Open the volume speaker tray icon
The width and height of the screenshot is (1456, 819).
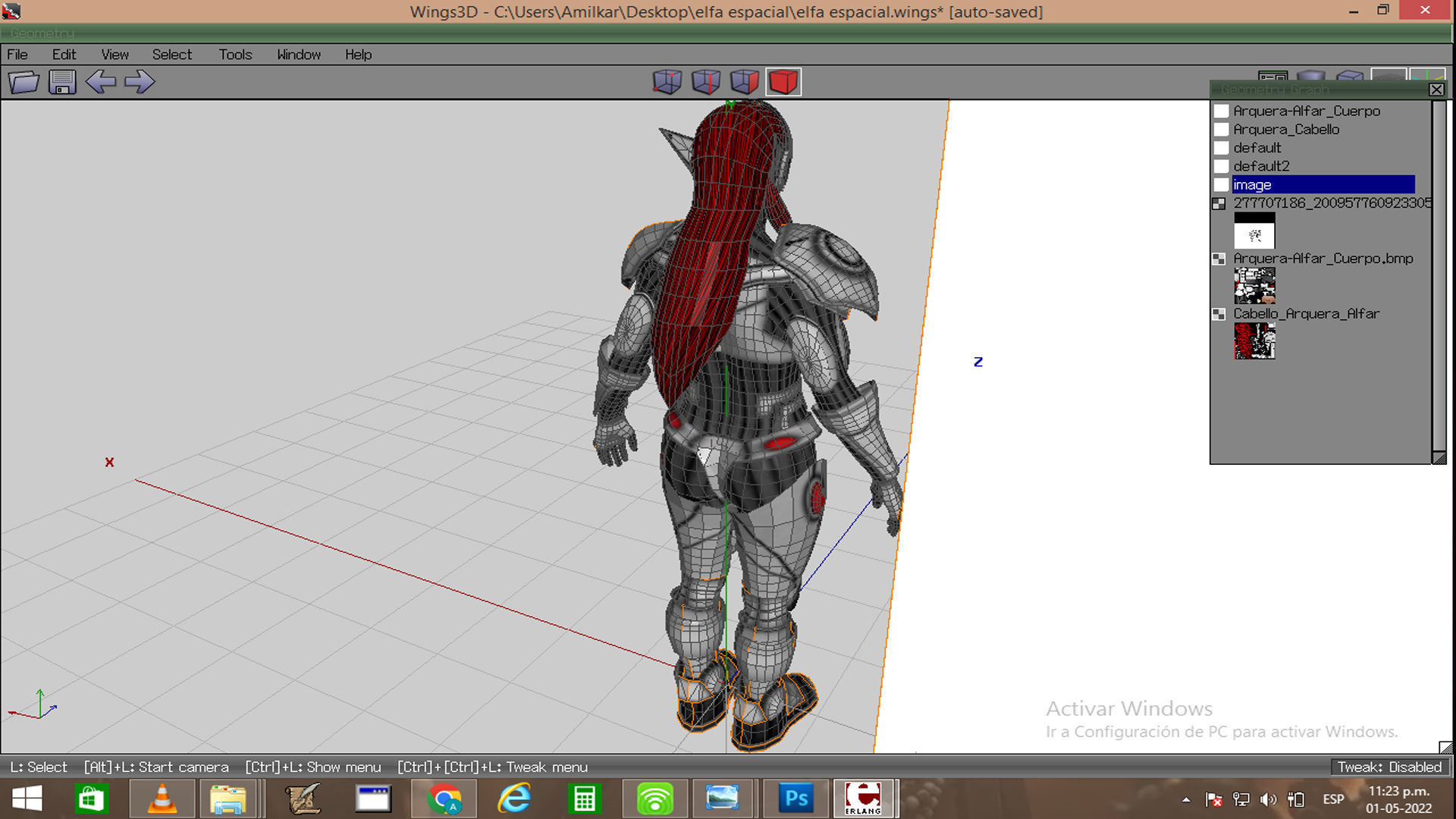(x=1268, y=799)
